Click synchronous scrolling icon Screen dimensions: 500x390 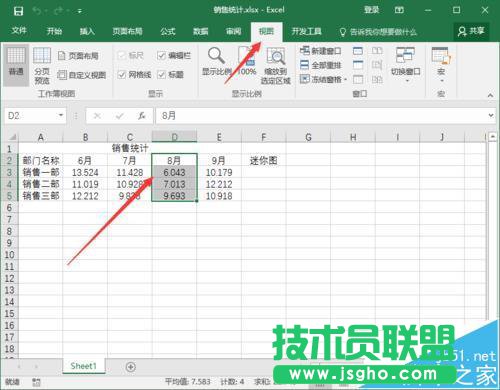pyautogui.click(x=377, y=65)
